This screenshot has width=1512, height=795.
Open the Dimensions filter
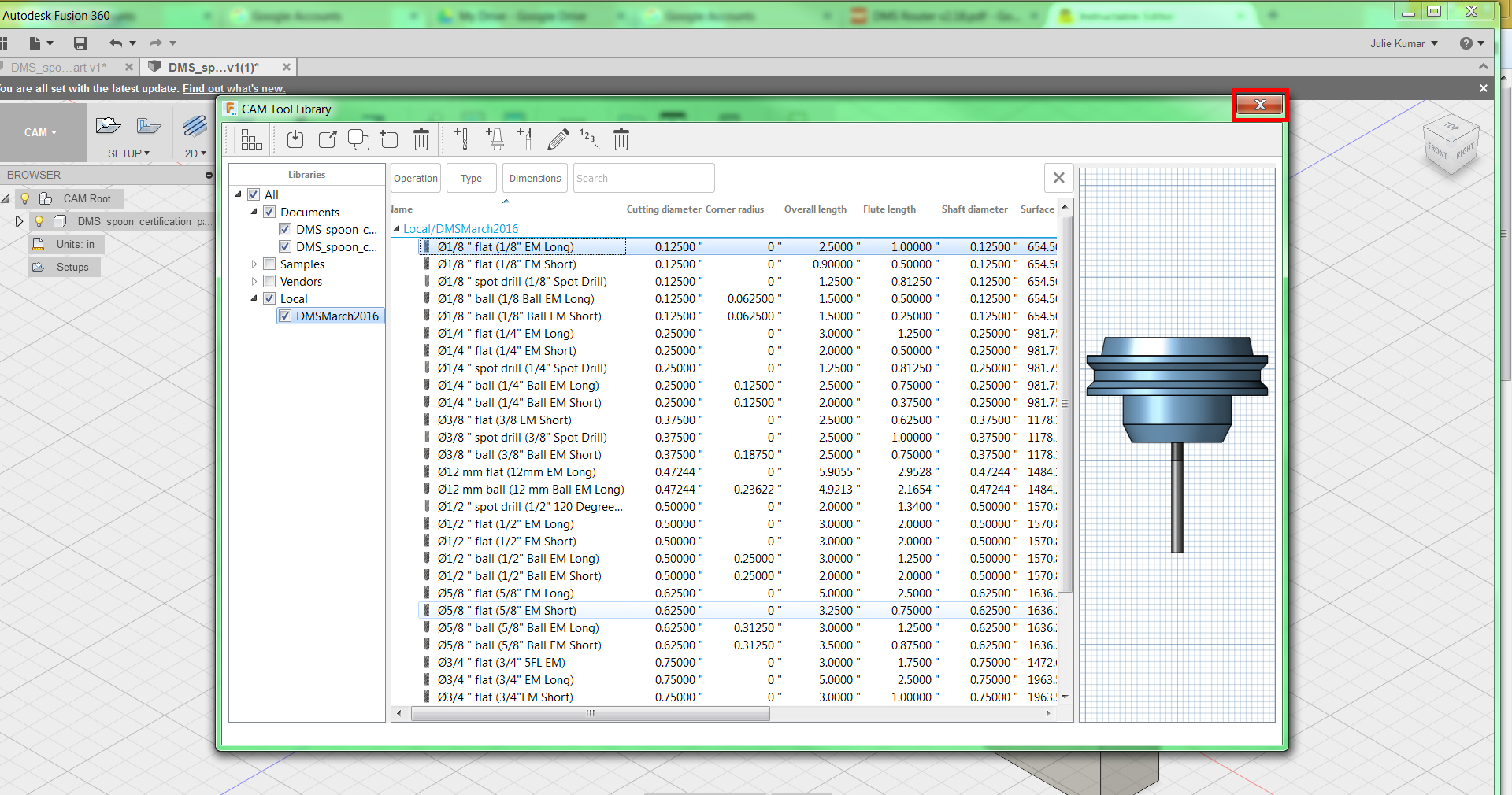coord(535,178)
